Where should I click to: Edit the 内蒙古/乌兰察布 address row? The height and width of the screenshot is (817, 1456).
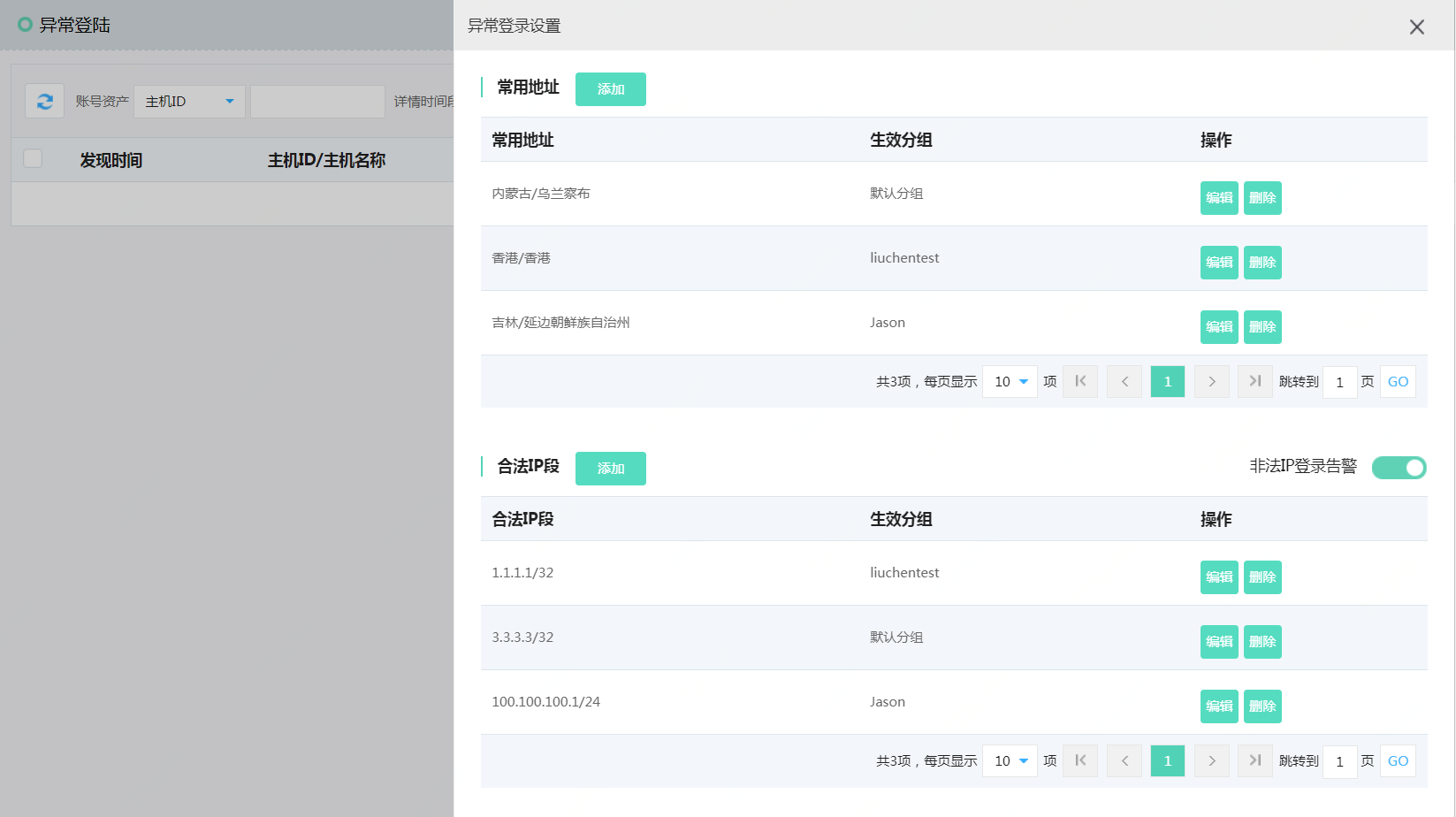[1219, 198]
